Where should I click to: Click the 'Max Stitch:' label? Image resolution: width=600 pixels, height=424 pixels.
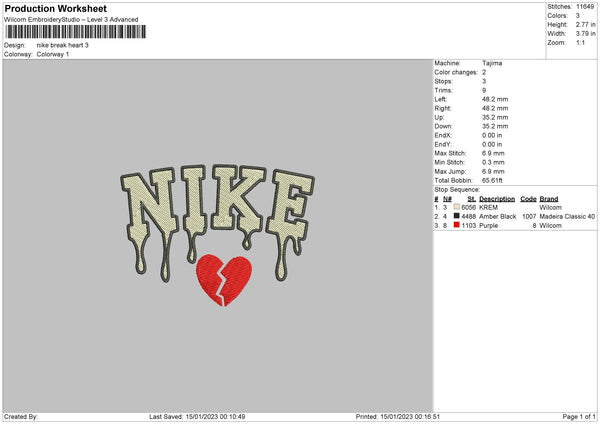[450, 153]
